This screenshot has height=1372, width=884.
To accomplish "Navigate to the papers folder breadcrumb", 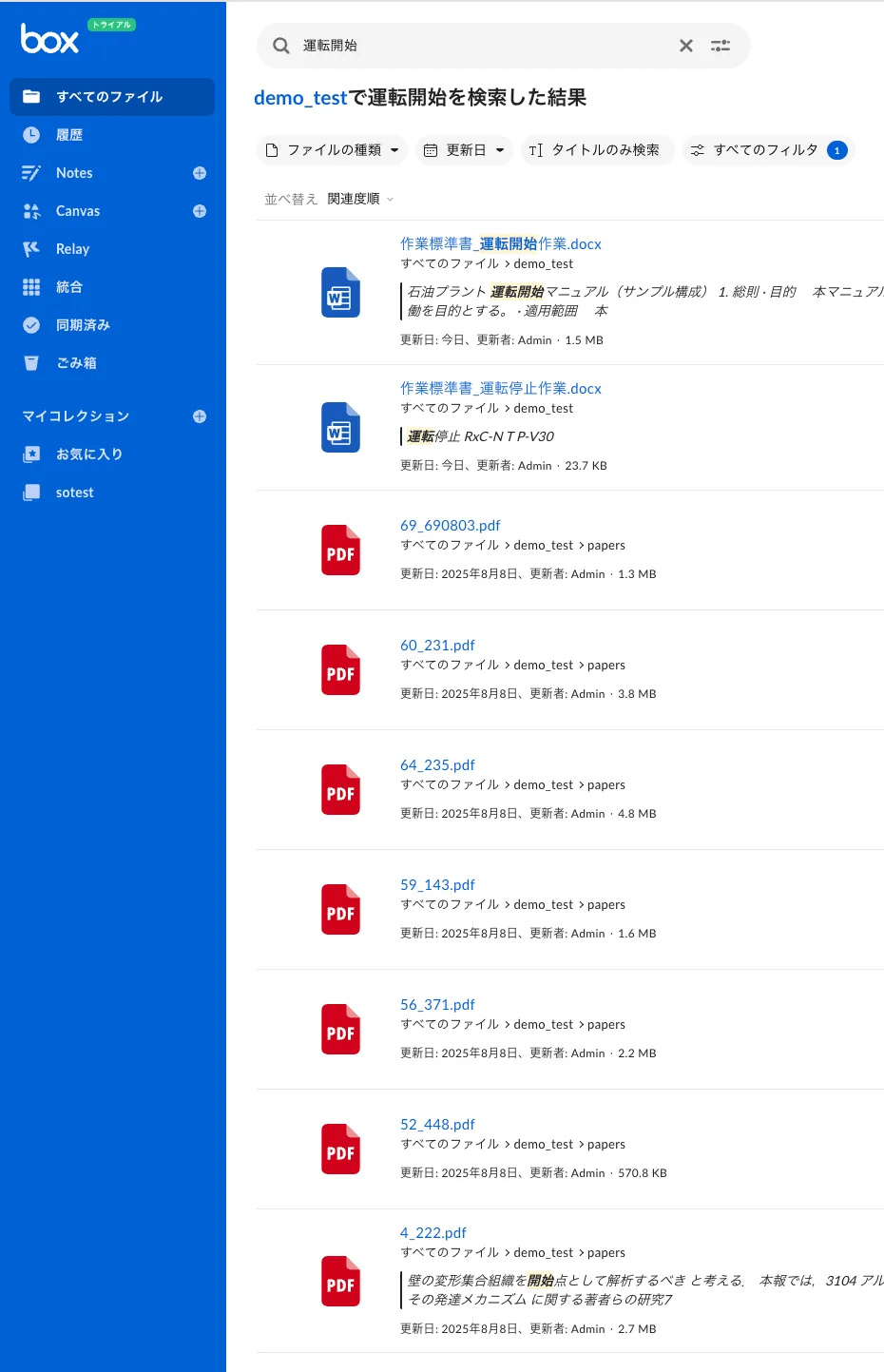I will coord(606,545).
